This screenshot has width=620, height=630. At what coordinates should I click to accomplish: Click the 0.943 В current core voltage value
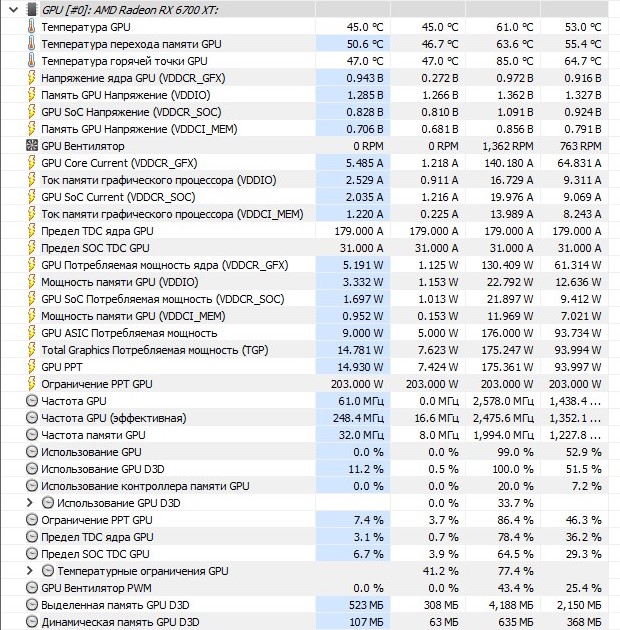pos(365,78)
